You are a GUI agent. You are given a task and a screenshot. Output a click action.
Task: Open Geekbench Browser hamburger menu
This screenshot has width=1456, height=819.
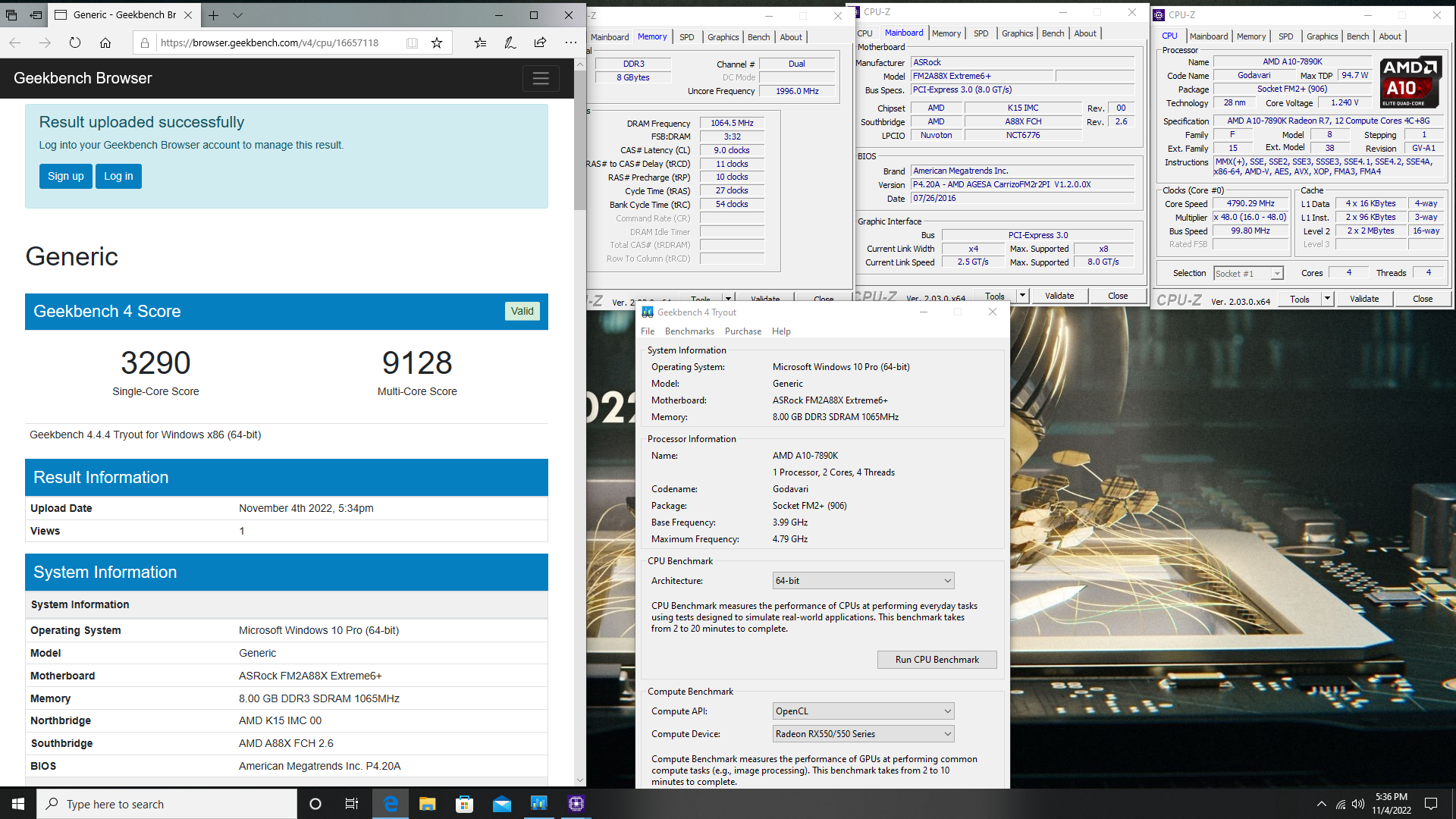click(541, 78)
